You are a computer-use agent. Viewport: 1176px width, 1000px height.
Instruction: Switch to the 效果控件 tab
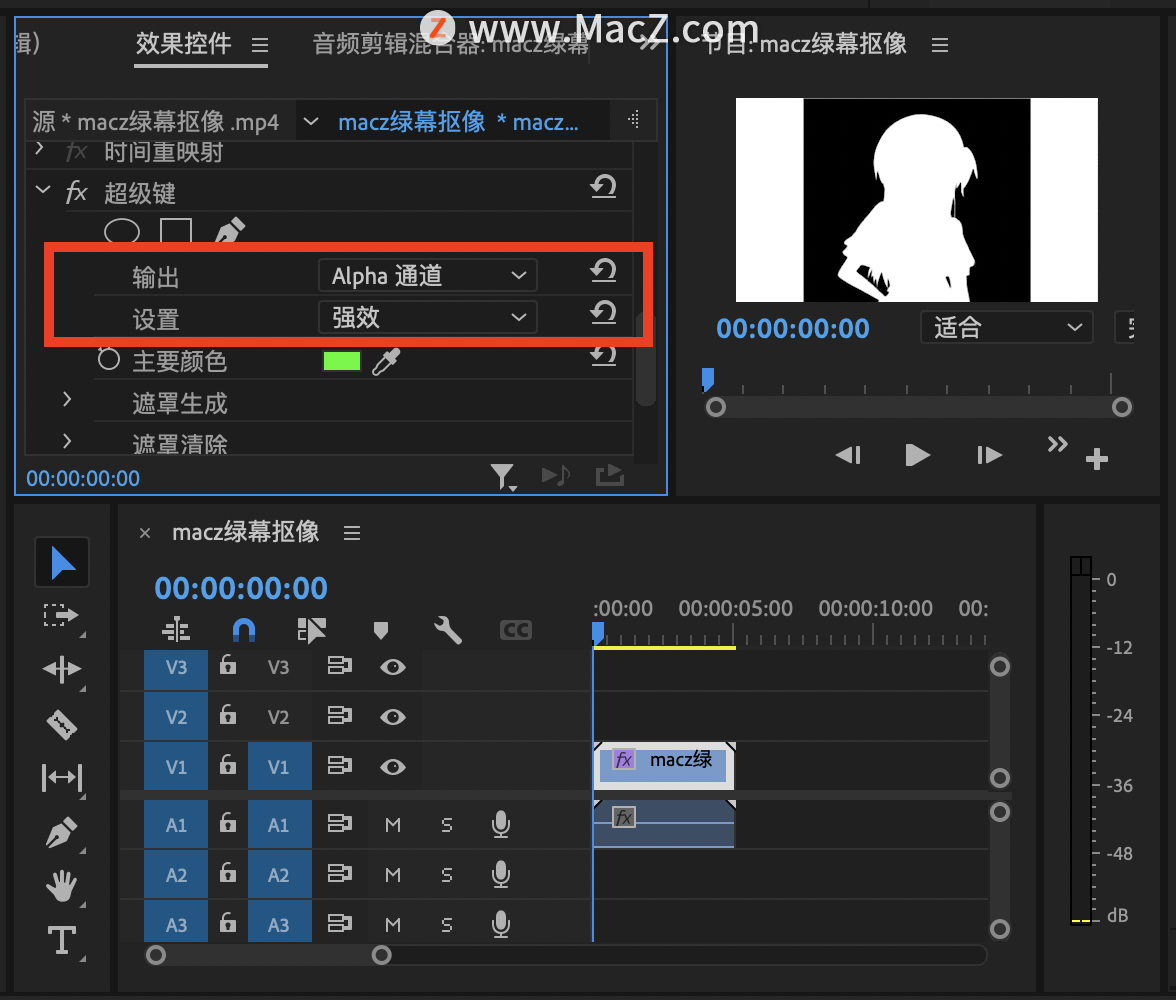point(184,44)
